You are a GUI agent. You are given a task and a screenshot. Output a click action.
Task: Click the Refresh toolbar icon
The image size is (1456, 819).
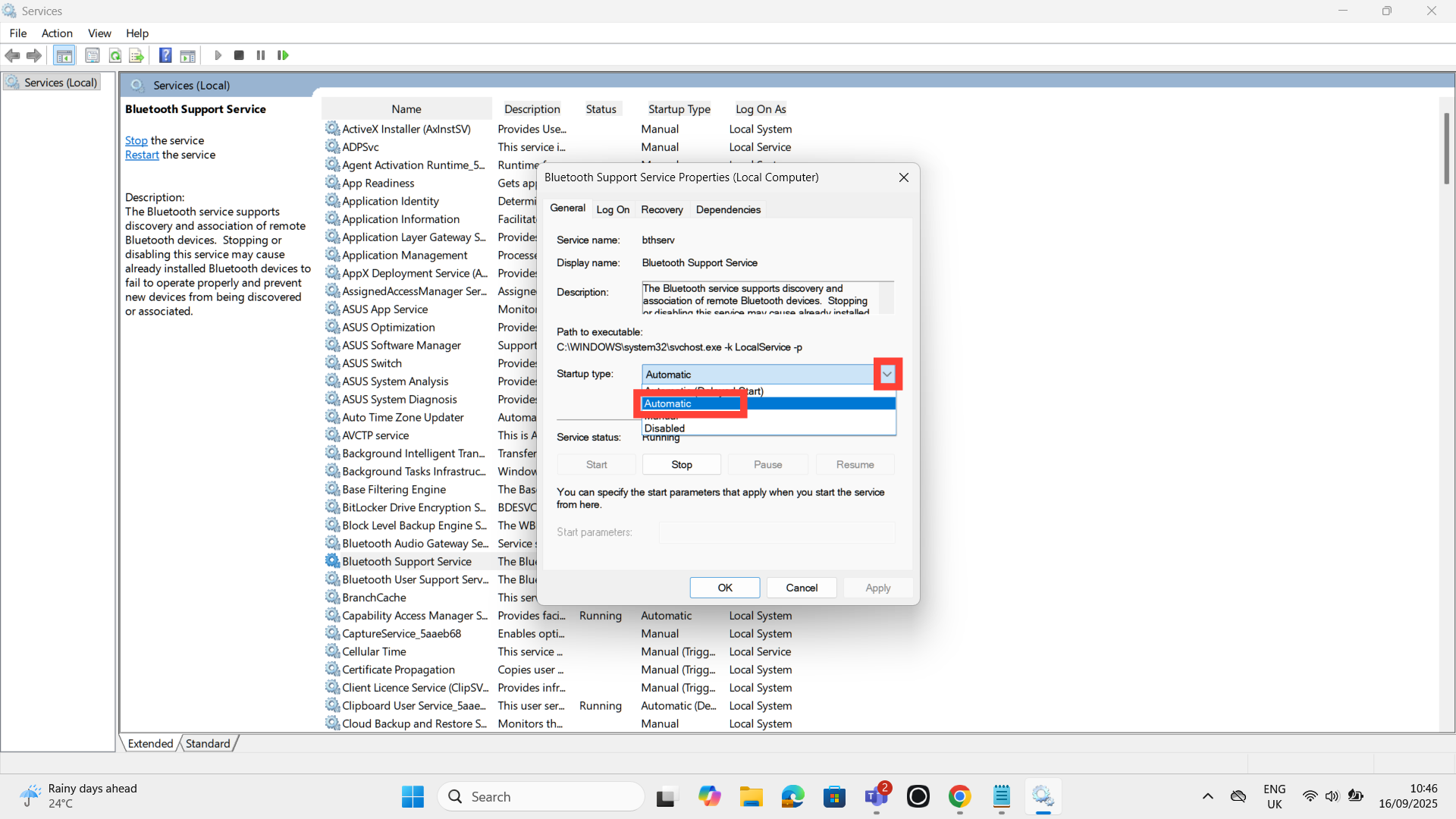click(115, 55)
